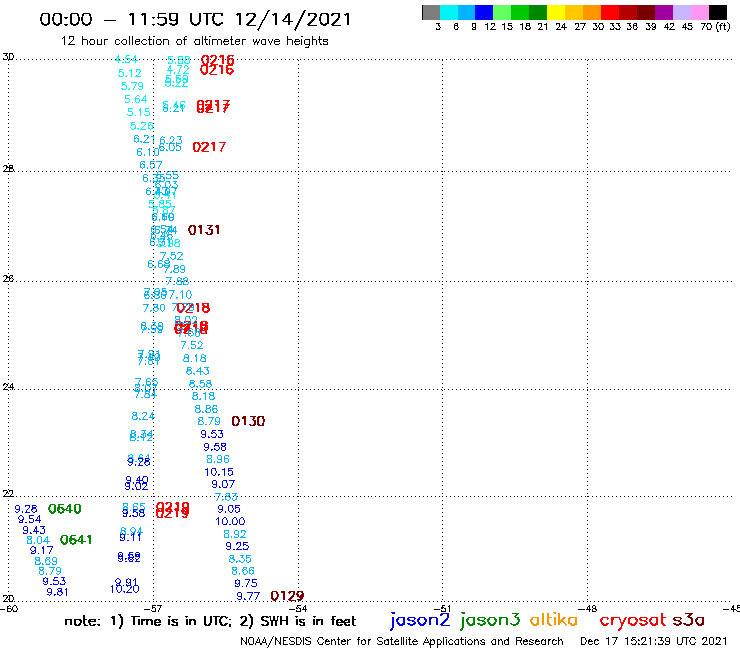The image size is (740, 650).
Task: Click the 9.77 wave height value
Action: tap(248, 596)
